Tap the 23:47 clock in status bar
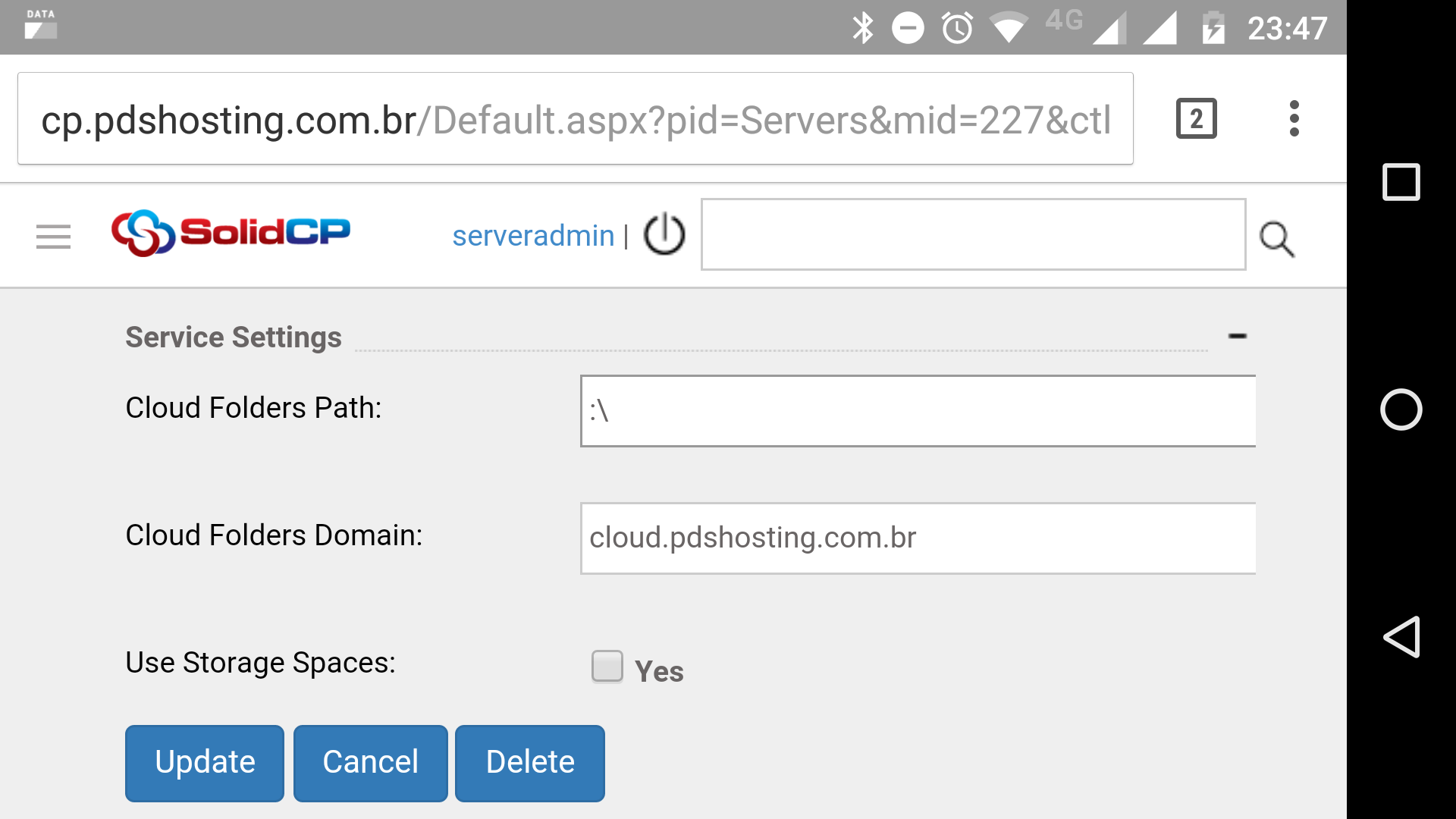This screenshot has width=1456, height=819. [x=1288, y=29]
